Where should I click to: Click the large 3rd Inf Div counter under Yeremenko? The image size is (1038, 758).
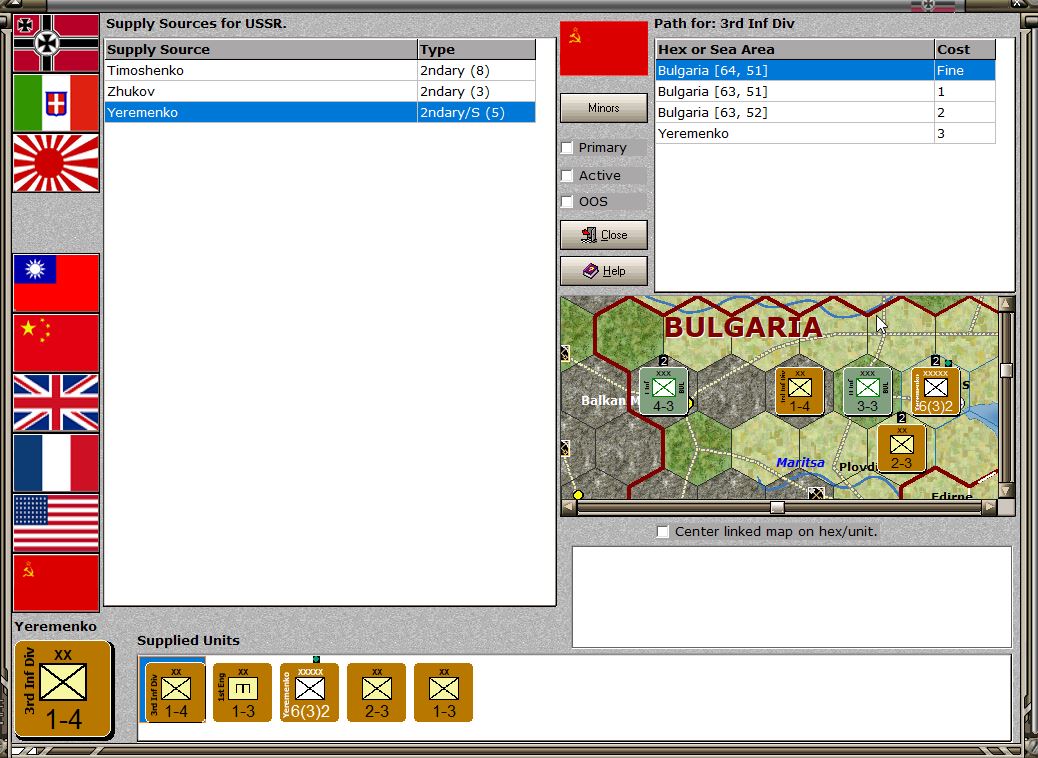(63, 689)
